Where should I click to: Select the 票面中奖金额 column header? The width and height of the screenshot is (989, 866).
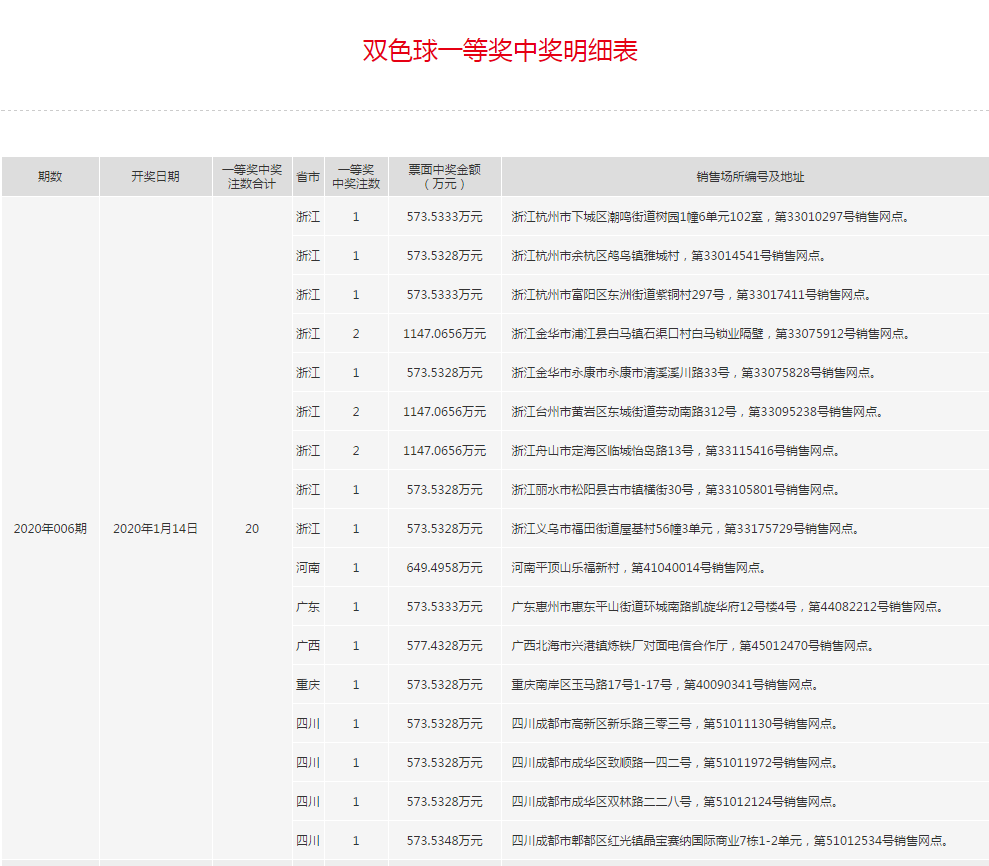tap(445, 176)
